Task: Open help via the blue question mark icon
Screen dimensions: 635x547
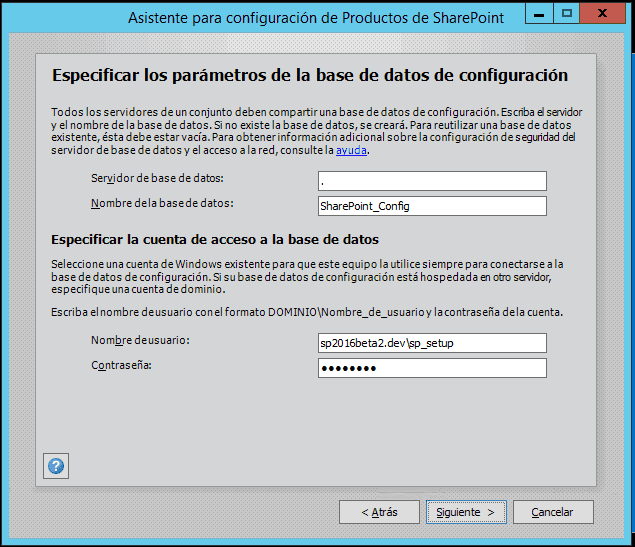Action: pos(56,466)
